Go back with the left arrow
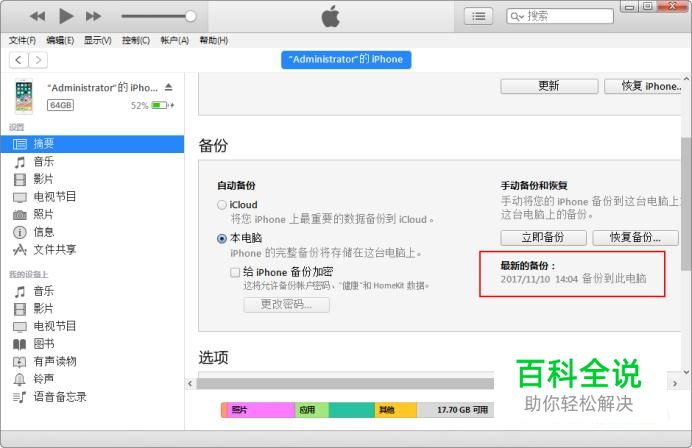The image size is (692, 448). point(19,60)
